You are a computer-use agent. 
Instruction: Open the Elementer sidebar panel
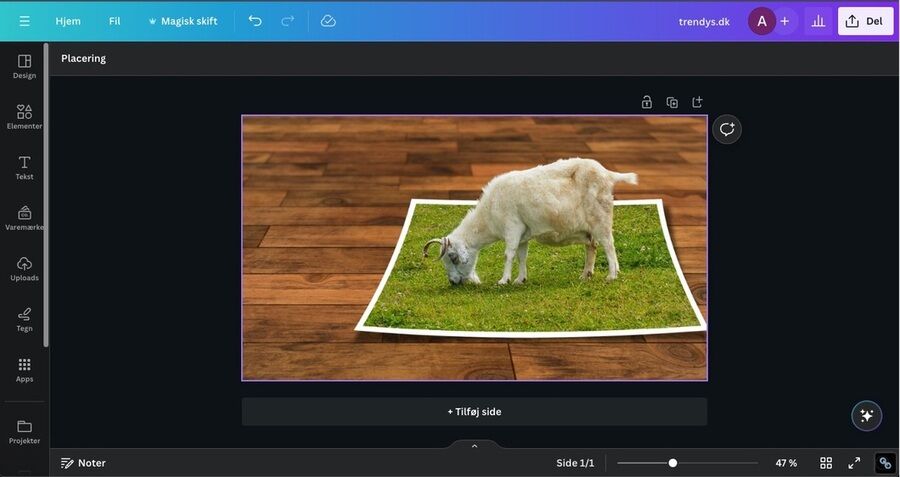(x=24, y=117)
